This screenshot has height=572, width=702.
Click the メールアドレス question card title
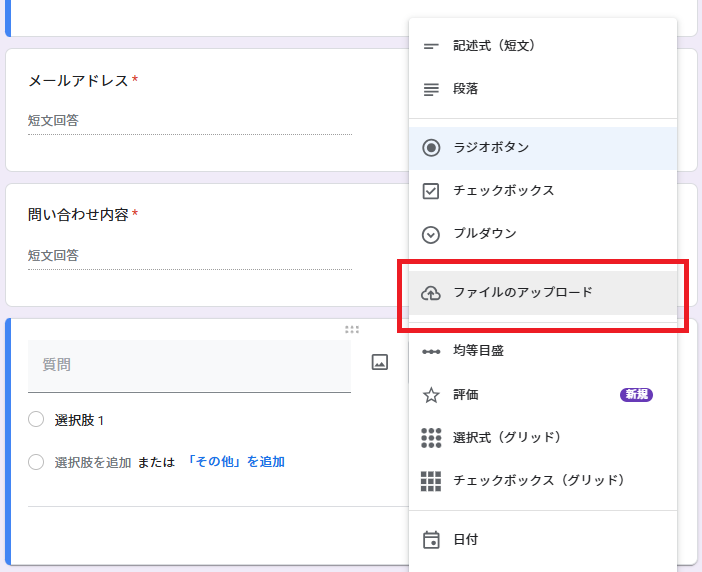pos(78,80)
